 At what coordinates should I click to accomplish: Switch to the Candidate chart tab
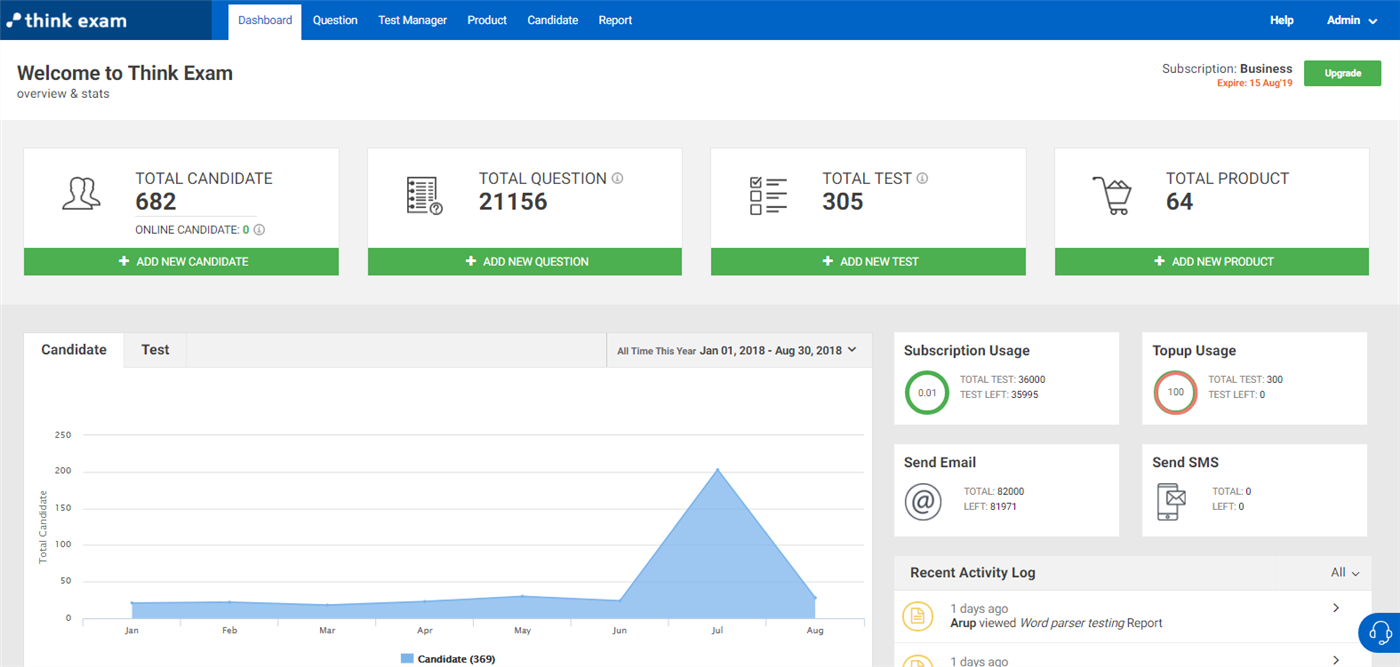[74, 350]
